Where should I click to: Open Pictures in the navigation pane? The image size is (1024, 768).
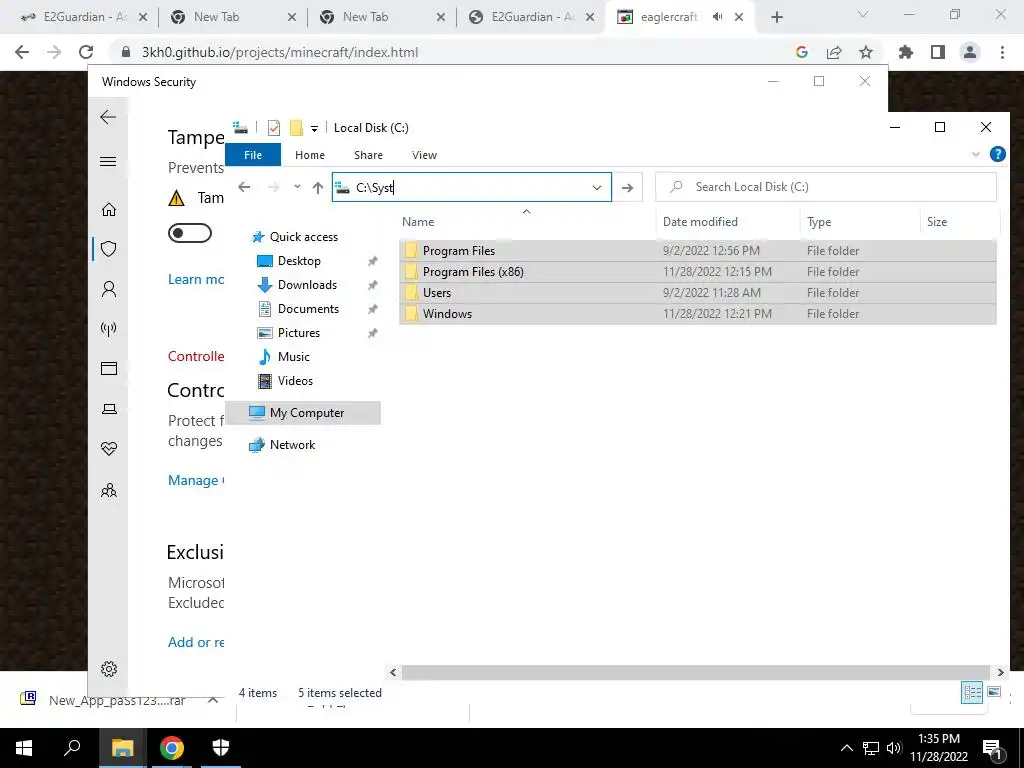298,333
